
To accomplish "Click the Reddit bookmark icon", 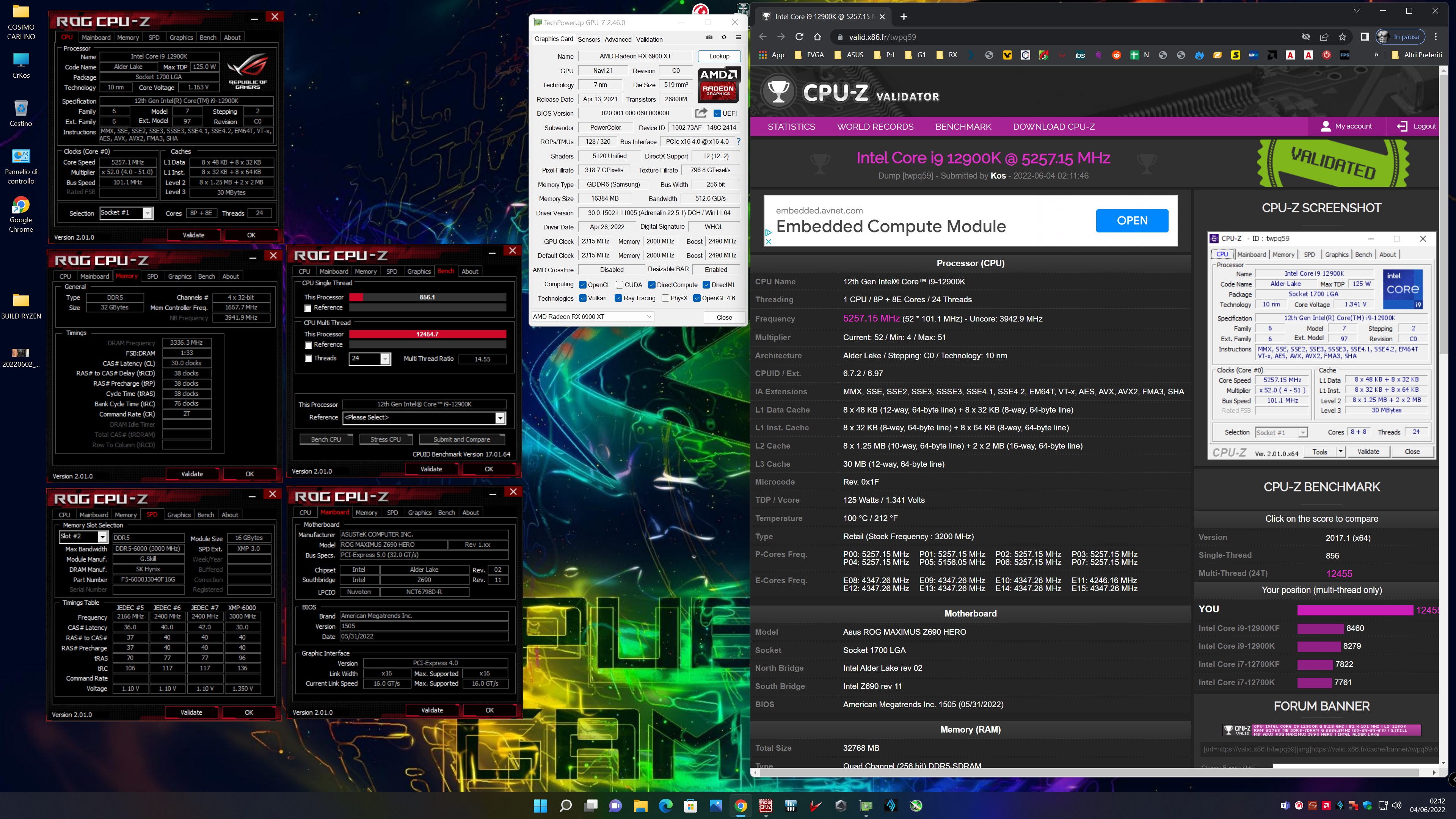I will tap(1116, 55).
